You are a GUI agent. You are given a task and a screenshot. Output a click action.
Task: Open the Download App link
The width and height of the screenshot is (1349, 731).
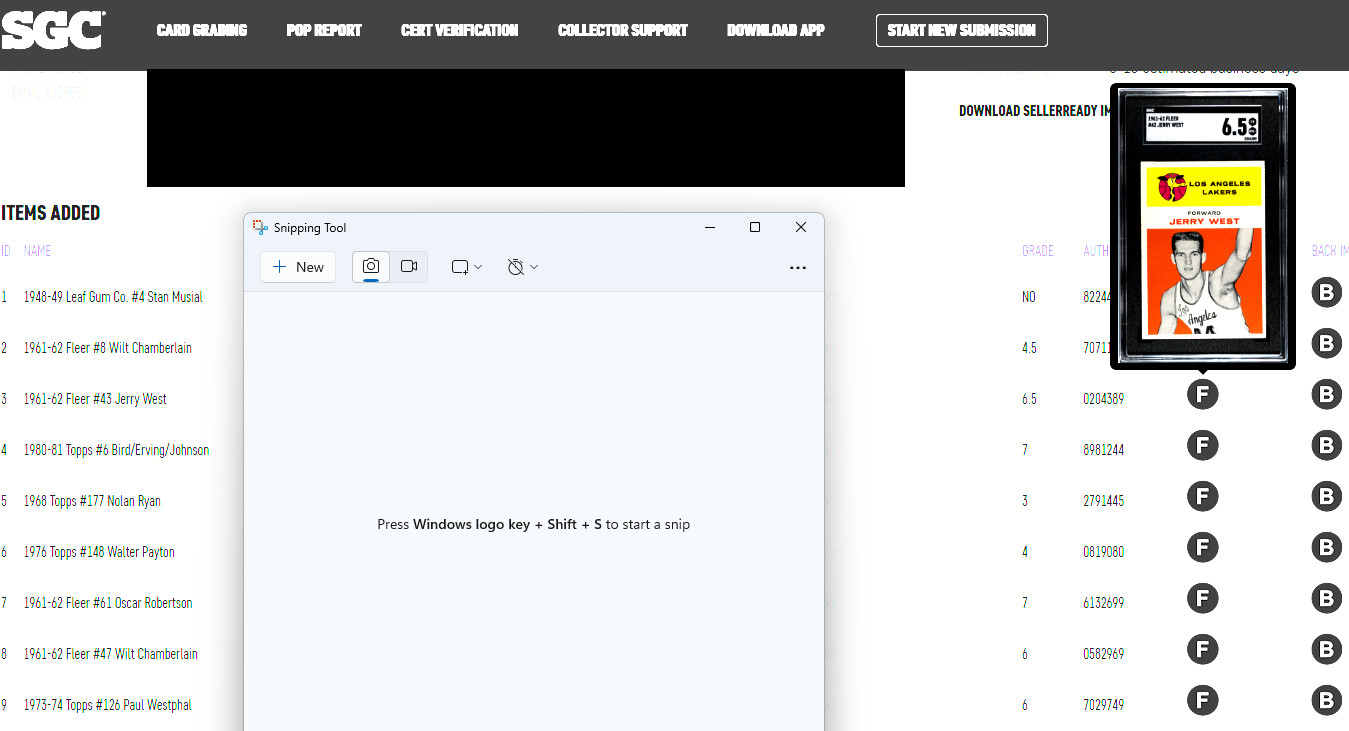point(776,30)
